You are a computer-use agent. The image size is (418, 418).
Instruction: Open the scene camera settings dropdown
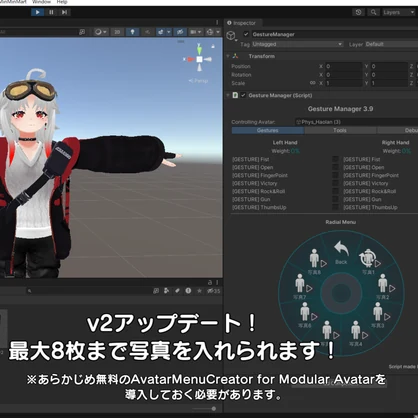click(196, 32)
